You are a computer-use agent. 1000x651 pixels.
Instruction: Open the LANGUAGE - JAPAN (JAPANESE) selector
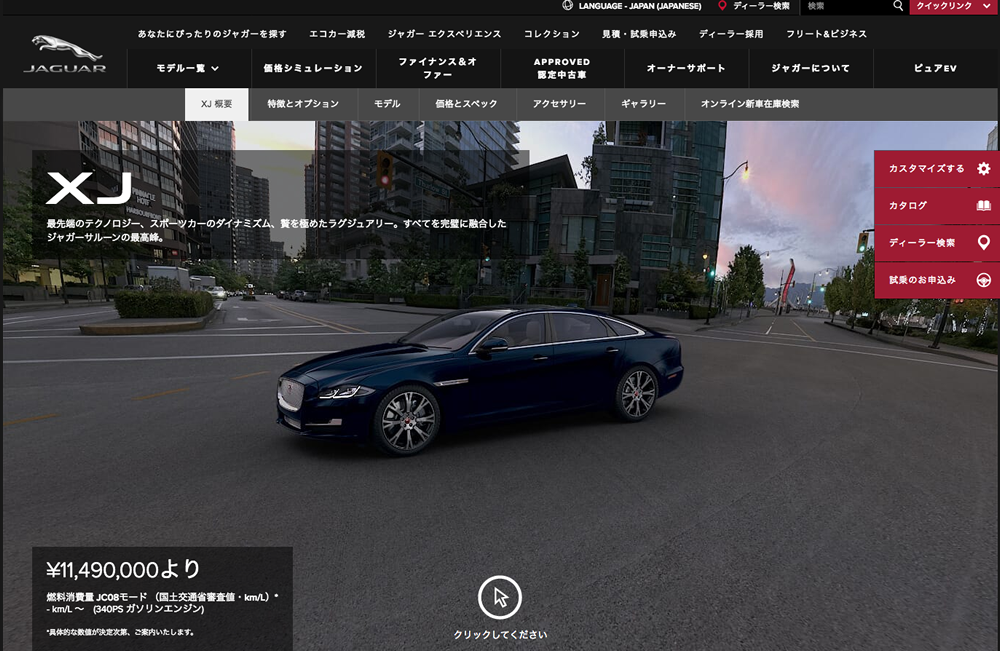point(640,6)
